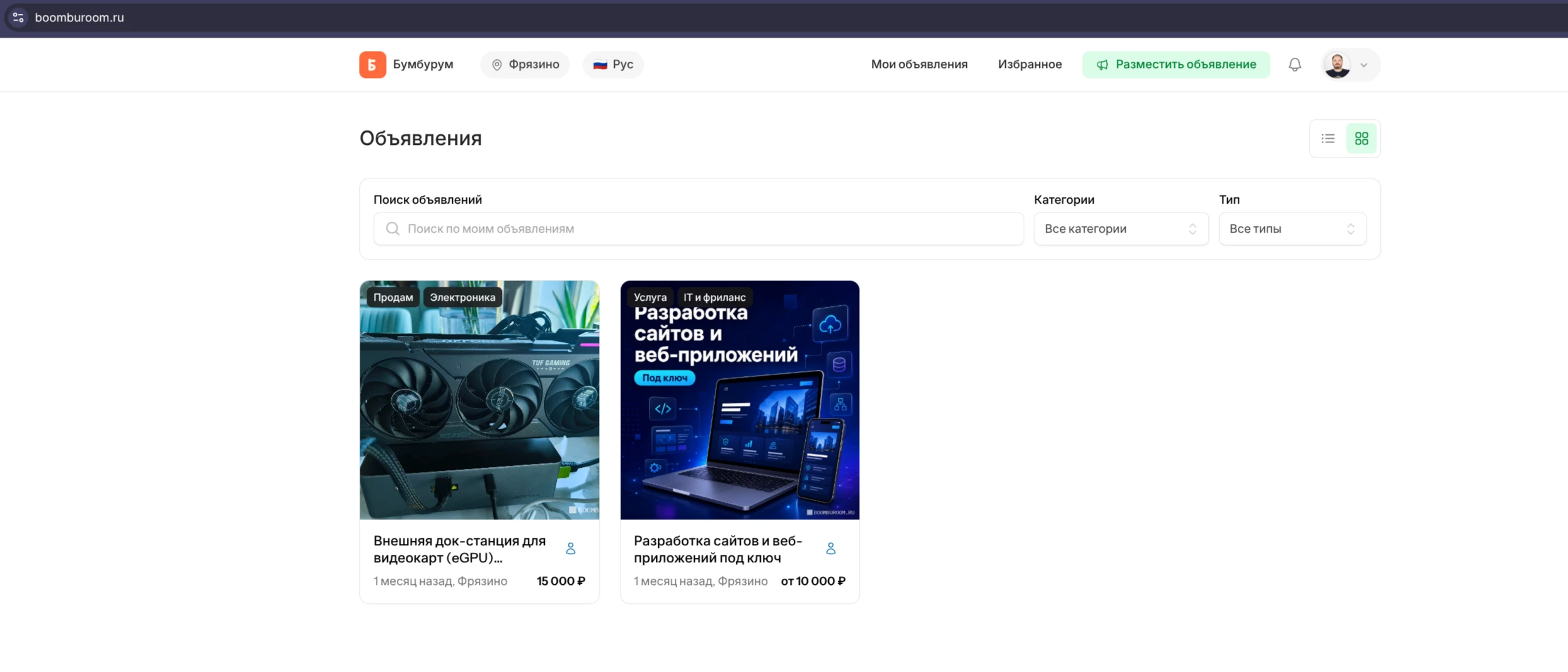This screenshot has width=1568, height=672.
Task: Click the Russian flag icon
Action: (600, 65)
